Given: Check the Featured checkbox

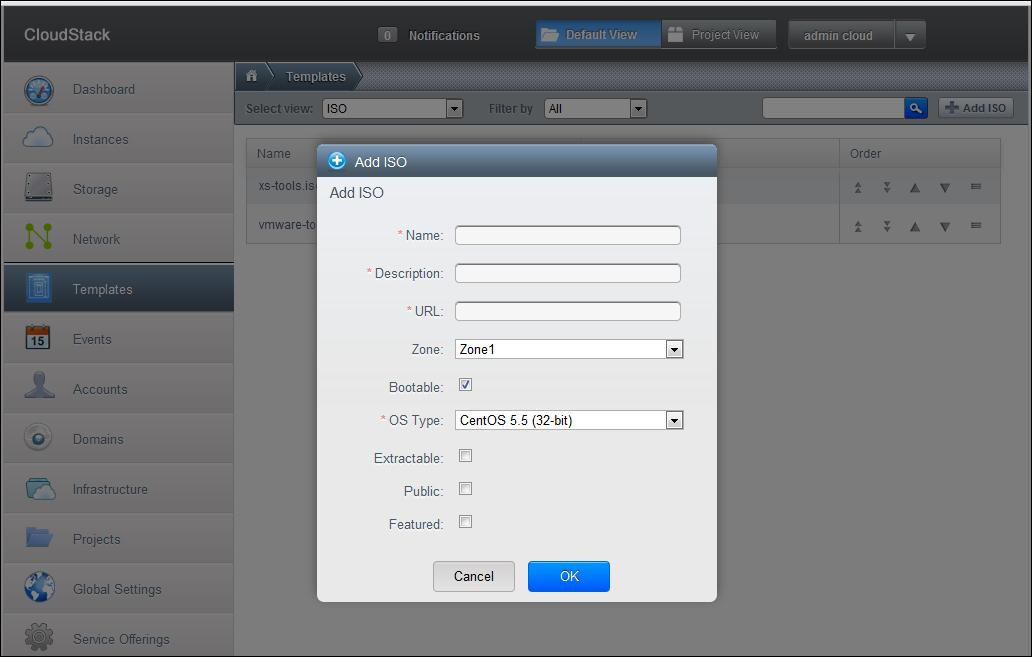Looking at the screenshot, I should 465,522.
